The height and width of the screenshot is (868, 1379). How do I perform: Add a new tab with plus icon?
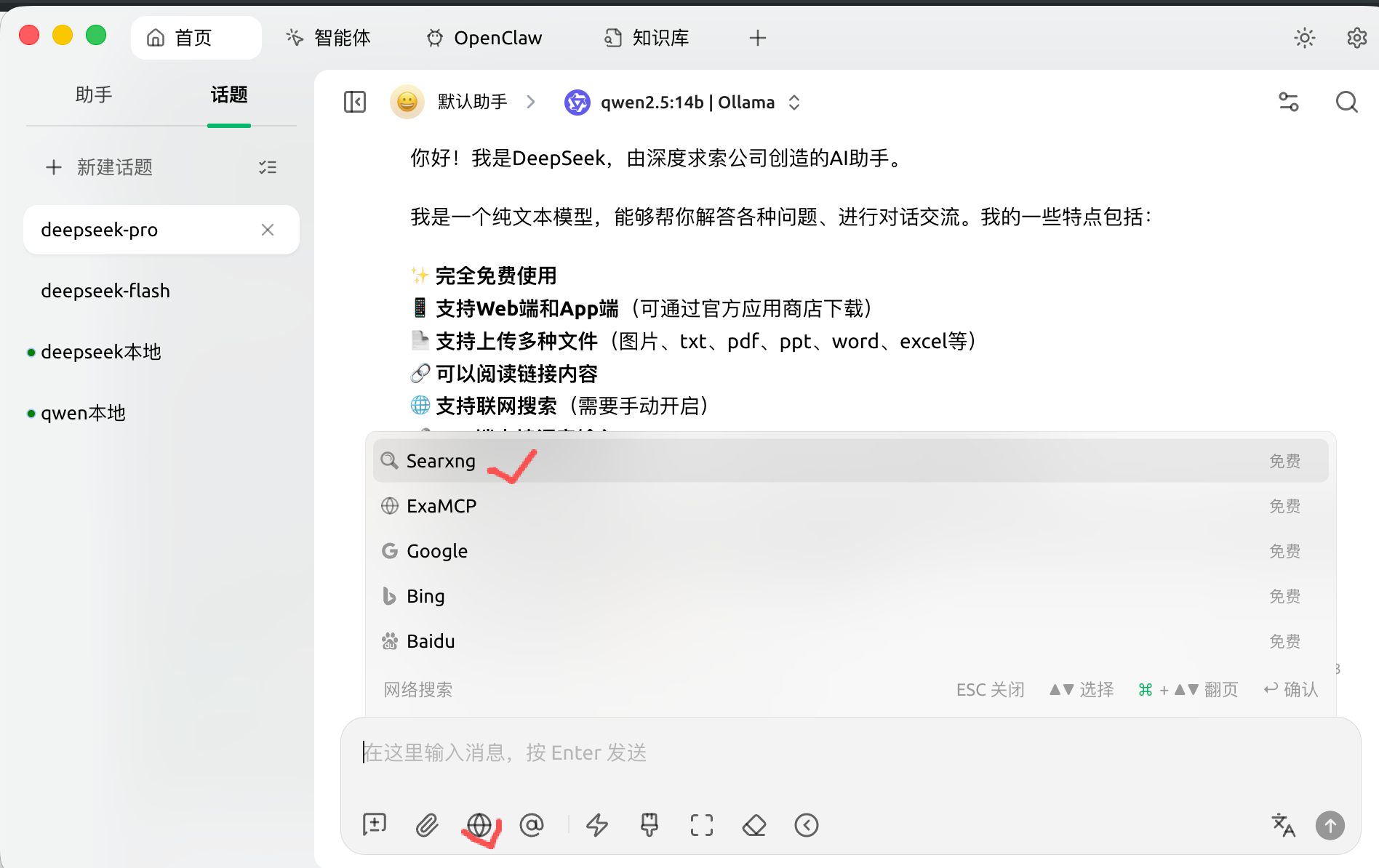(758, 38)
